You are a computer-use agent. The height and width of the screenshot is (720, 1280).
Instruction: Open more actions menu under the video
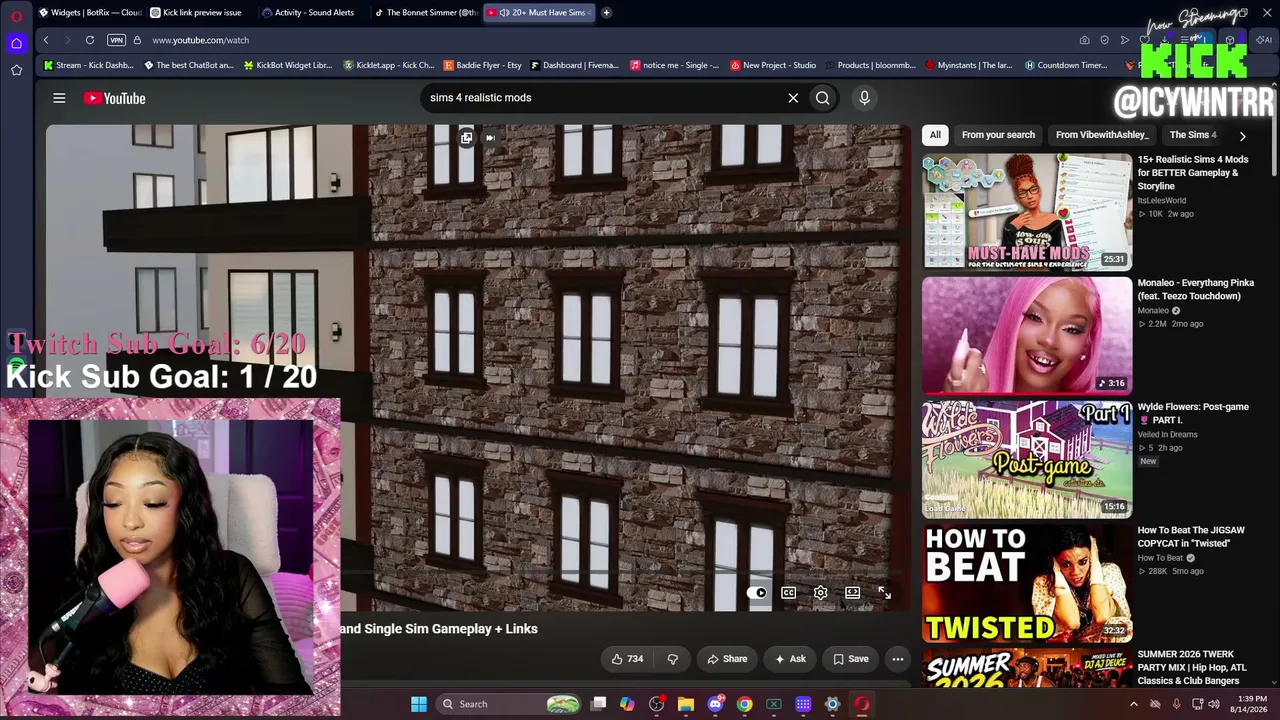[897, 659]
